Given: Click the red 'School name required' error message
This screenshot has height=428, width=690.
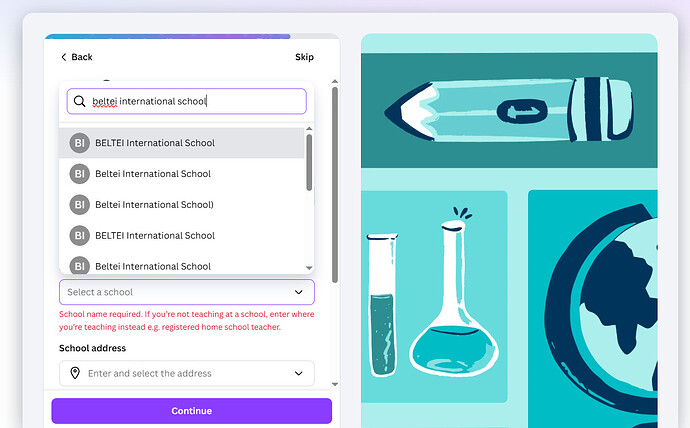Looking at the screenshot, I should pyautogui.click(x=187, y=321).
